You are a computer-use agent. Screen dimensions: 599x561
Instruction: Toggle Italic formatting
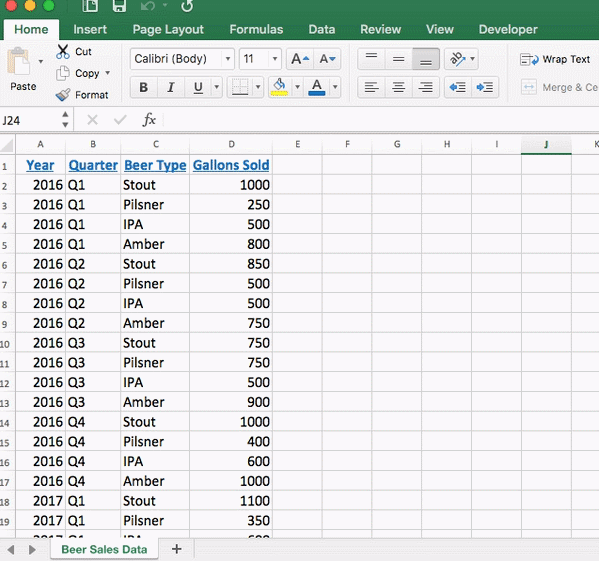coord(171,87)
